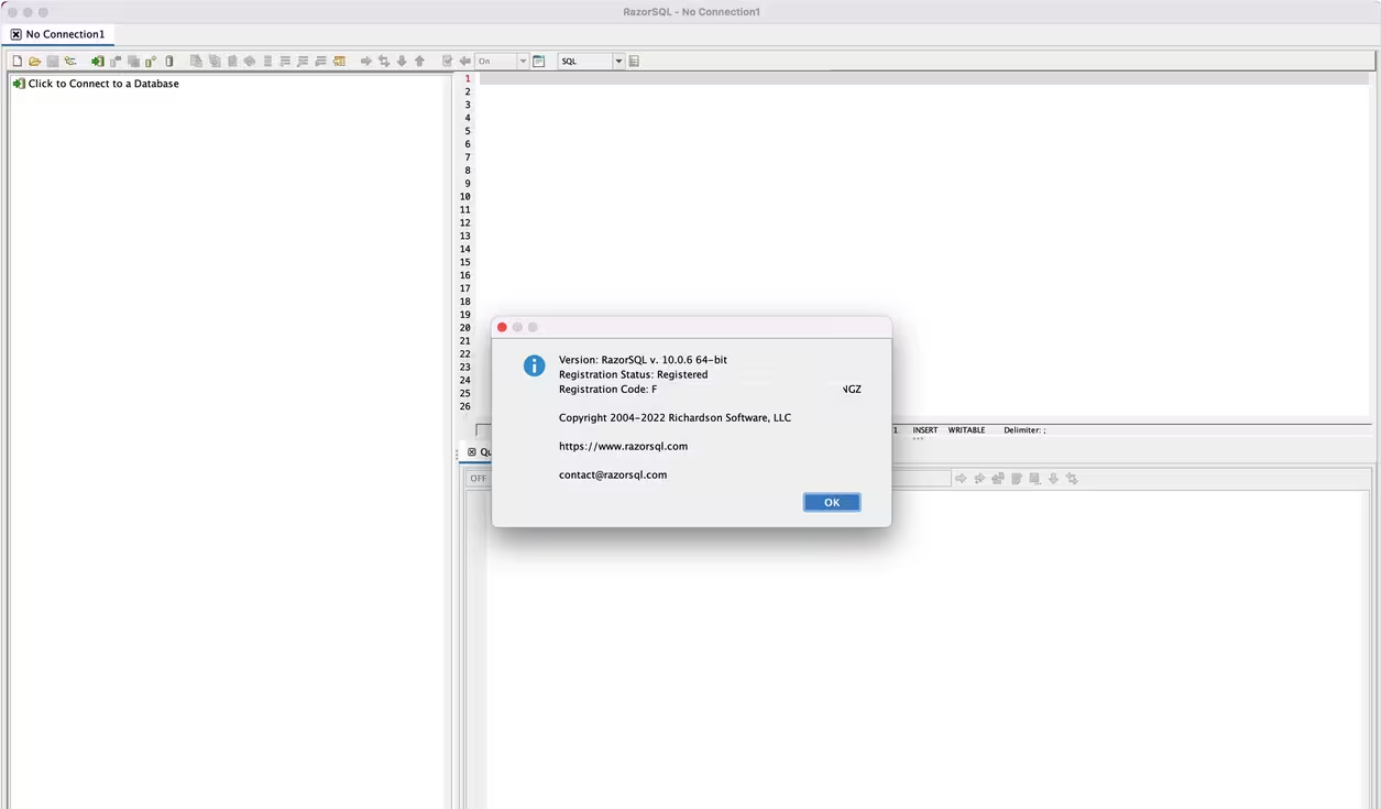Close the No Connection1 tab with its X icon

point(16,34)
